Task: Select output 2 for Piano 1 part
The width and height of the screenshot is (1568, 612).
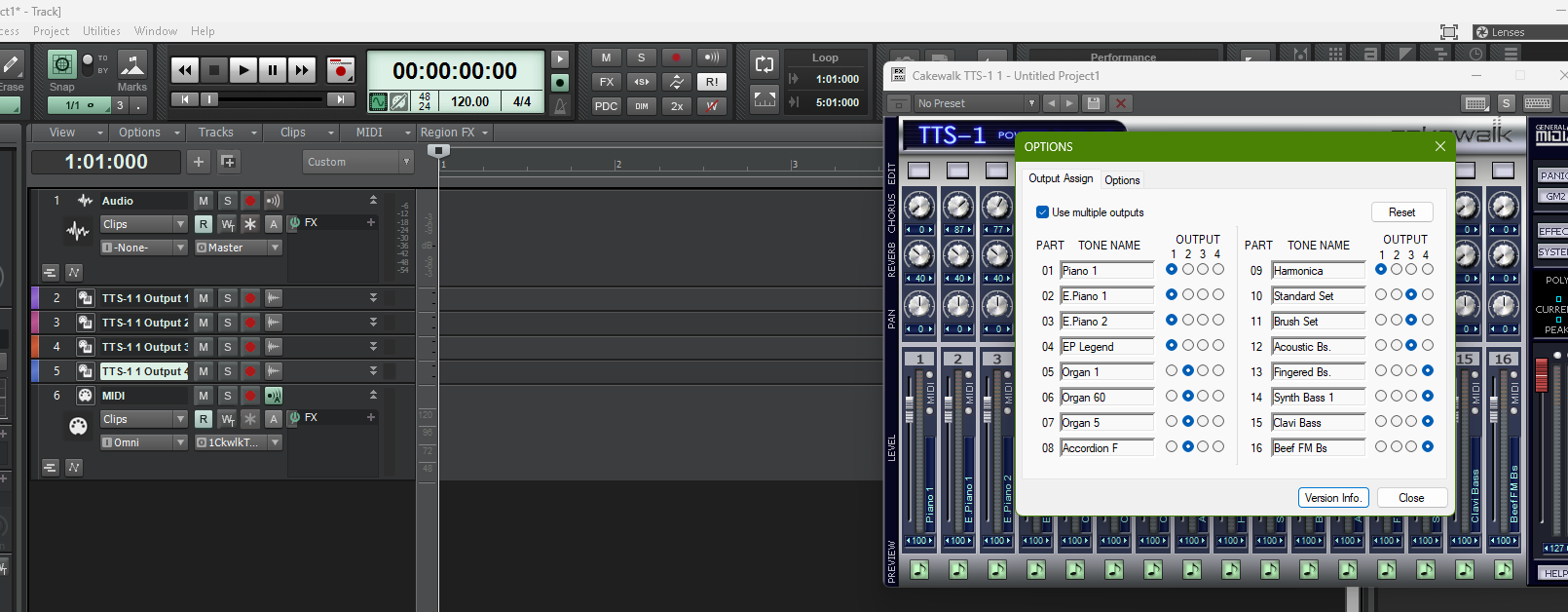Action: pyautogui.click(x=1187, y=270)
